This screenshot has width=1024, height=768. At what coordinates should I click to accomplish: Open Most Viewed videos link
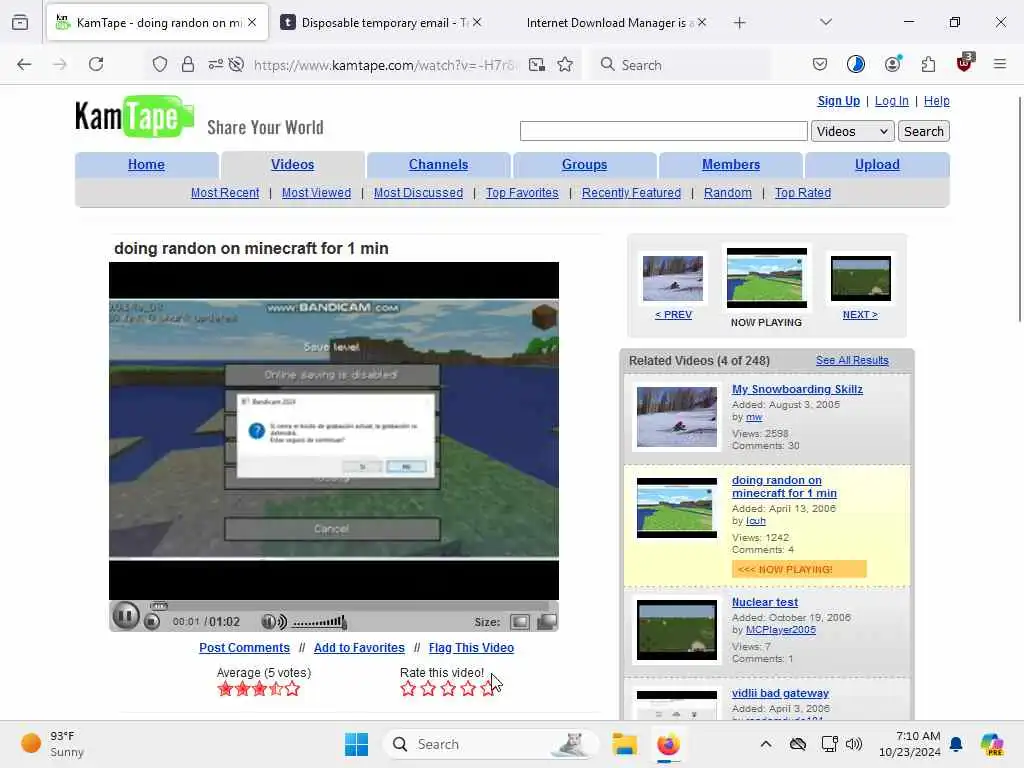point(316,193)
